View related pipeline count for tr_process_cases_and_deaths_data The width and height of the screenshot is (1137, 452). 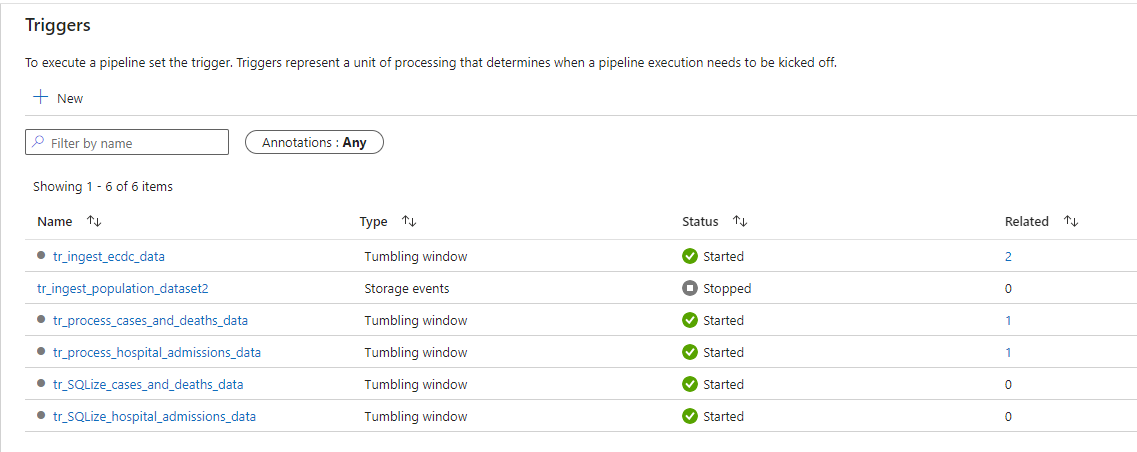[x=1008, y=320]
